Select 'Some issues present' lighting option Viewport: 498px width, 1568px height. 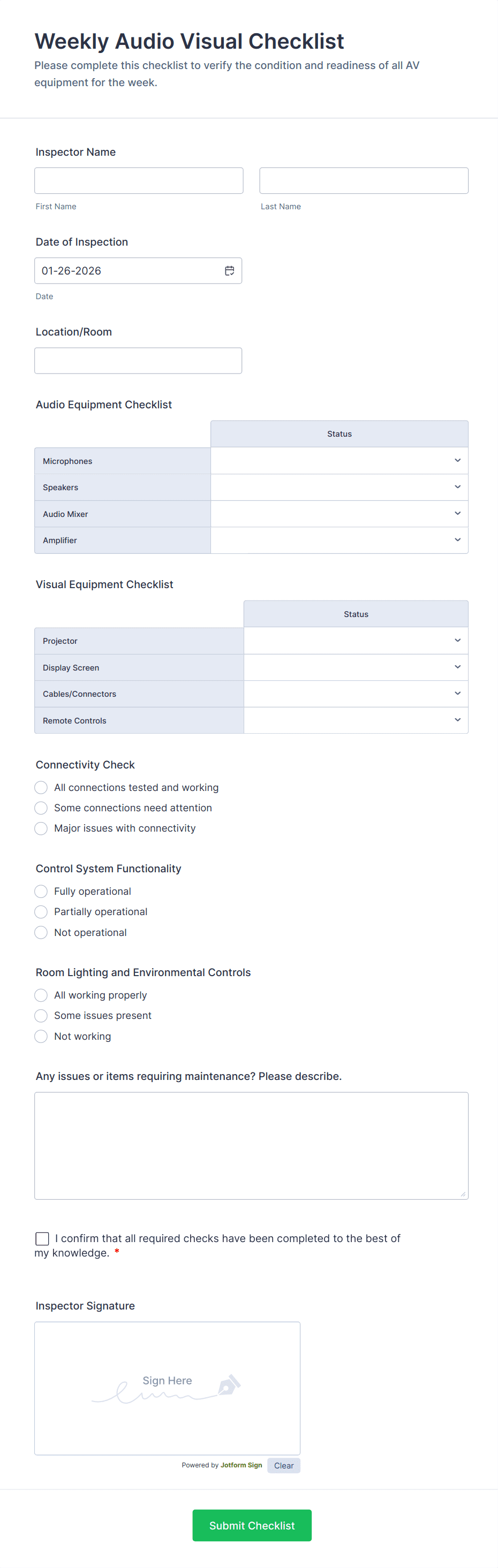click(x=41, y=1016)
